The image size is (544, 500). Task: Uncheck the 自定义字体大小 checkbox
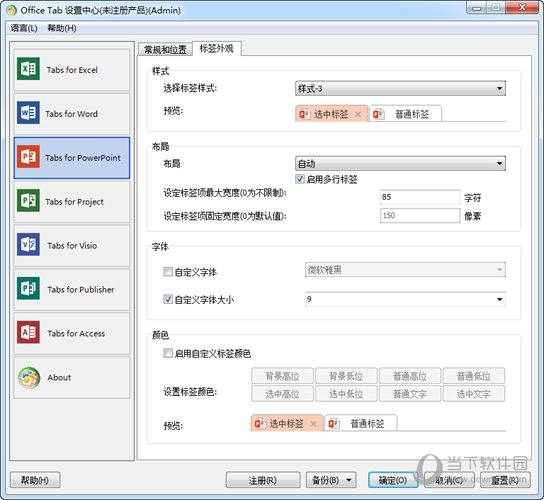[x=168, y=299]
